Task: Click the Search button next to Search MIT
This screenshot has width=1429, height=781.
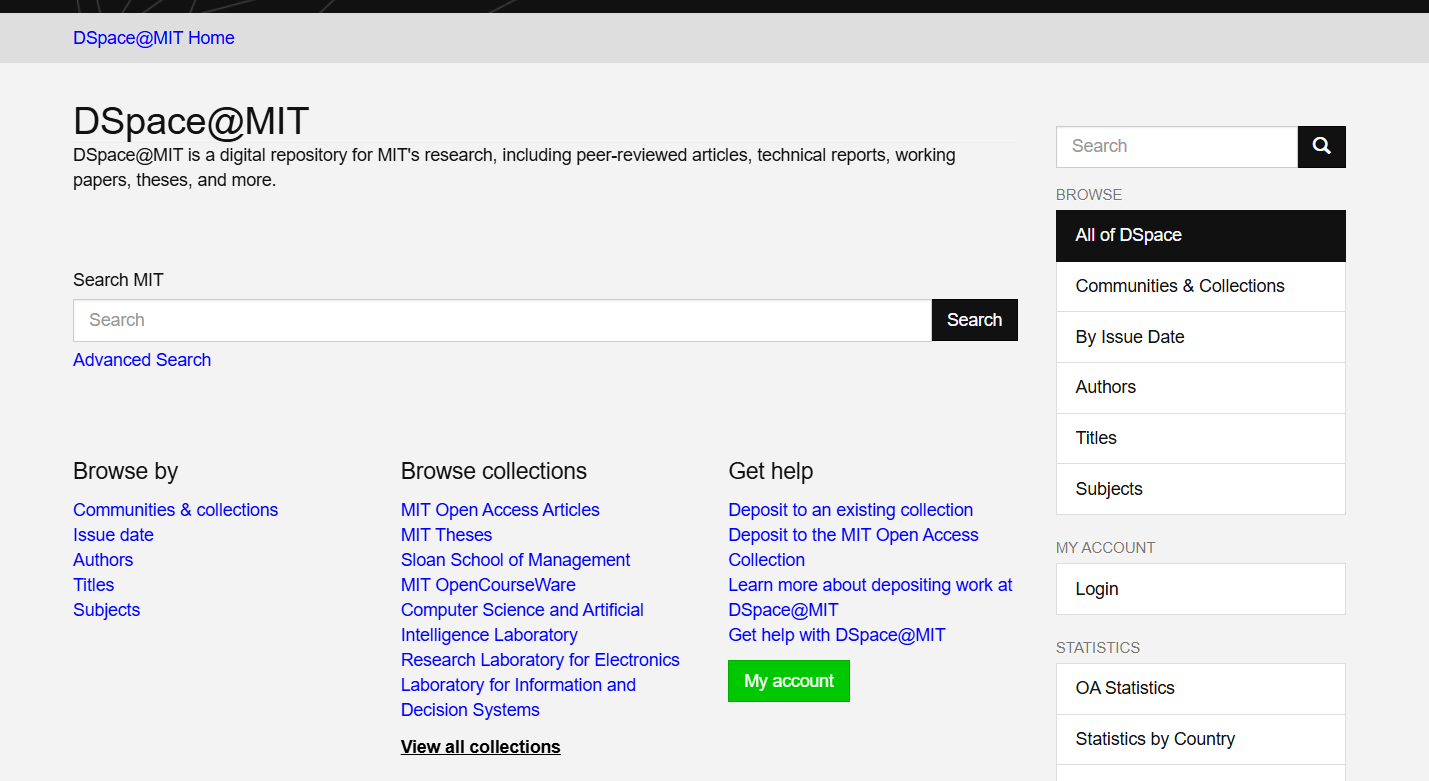Action: point(973,319)
